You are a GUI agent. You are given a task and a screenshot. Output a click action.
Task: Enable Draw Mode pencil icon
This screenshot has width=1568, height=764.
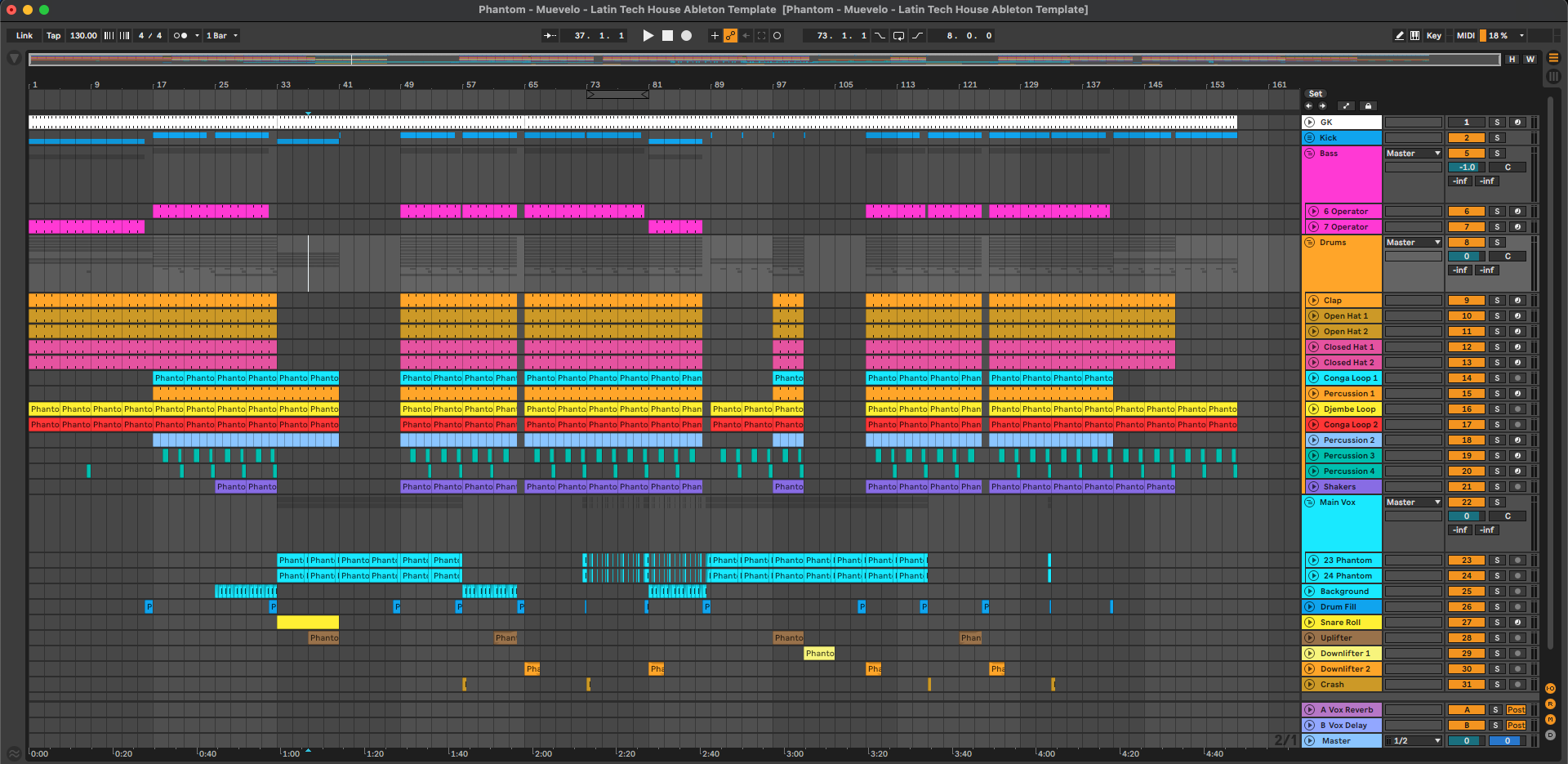pyautogui.click(x=1399, y=35)
